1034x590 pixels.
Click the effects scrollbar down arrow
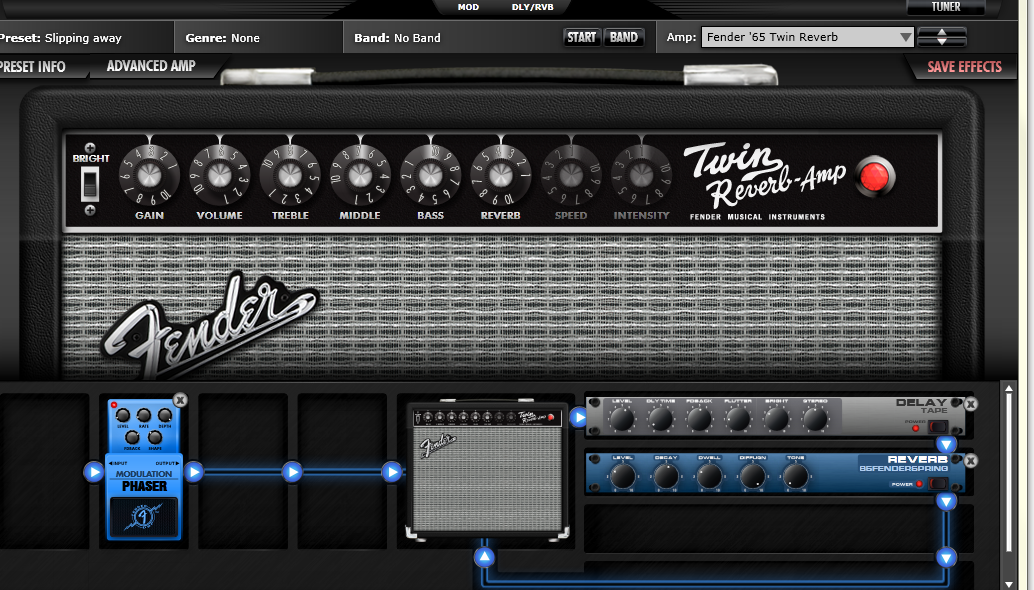pos(1009,584)
